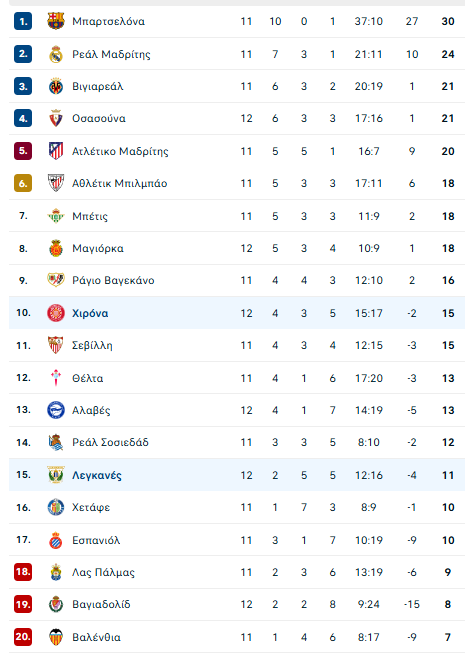Image resolution: width=465 pixels, height=658 pixels.
Task: Open the Ρεάλ Σοσιεδάδ team page
Action: [110, 442]
